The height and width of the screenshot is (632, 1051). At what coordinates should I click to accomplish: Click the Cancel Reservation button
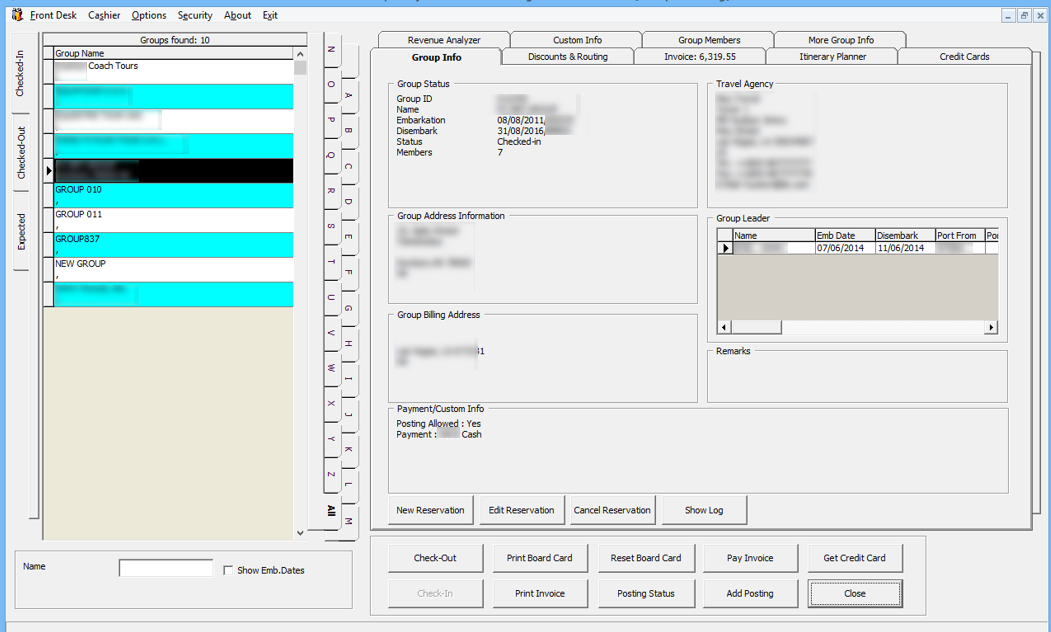click(x=612, y=510)
